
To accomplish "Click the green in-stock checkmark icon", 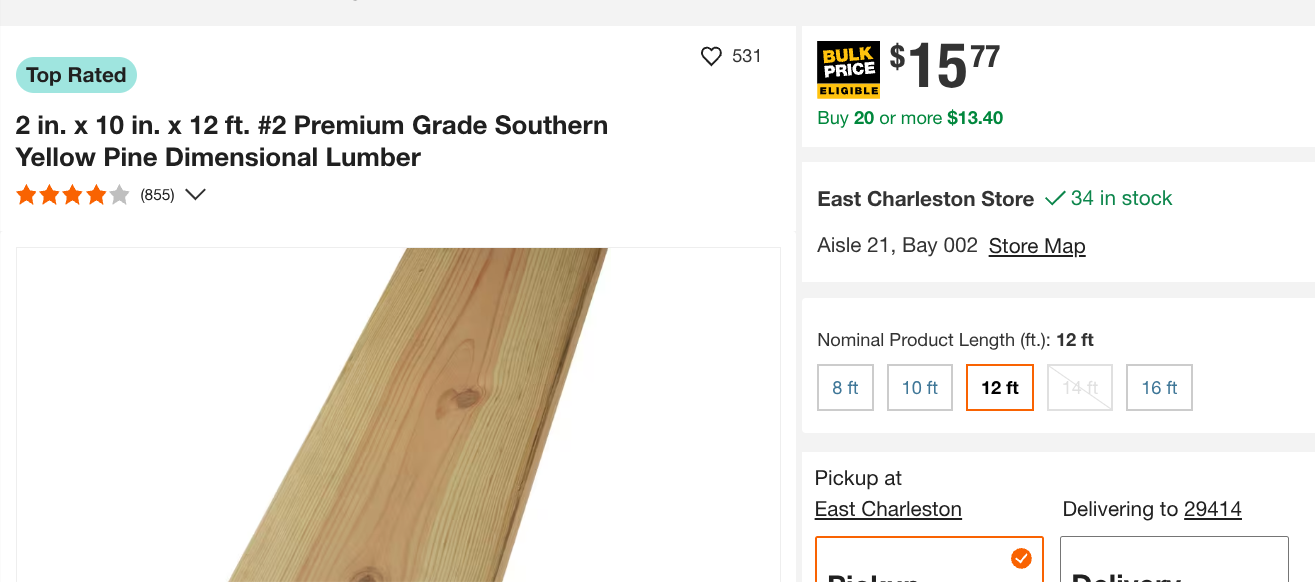I will (x=1054, y=199).
